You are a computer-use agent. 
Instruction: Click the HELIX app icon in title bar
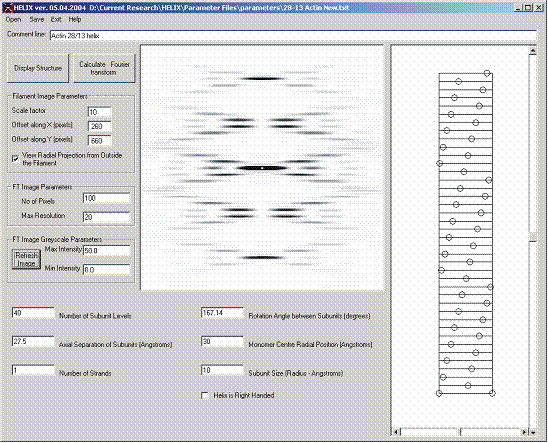(x=7, y=7)
